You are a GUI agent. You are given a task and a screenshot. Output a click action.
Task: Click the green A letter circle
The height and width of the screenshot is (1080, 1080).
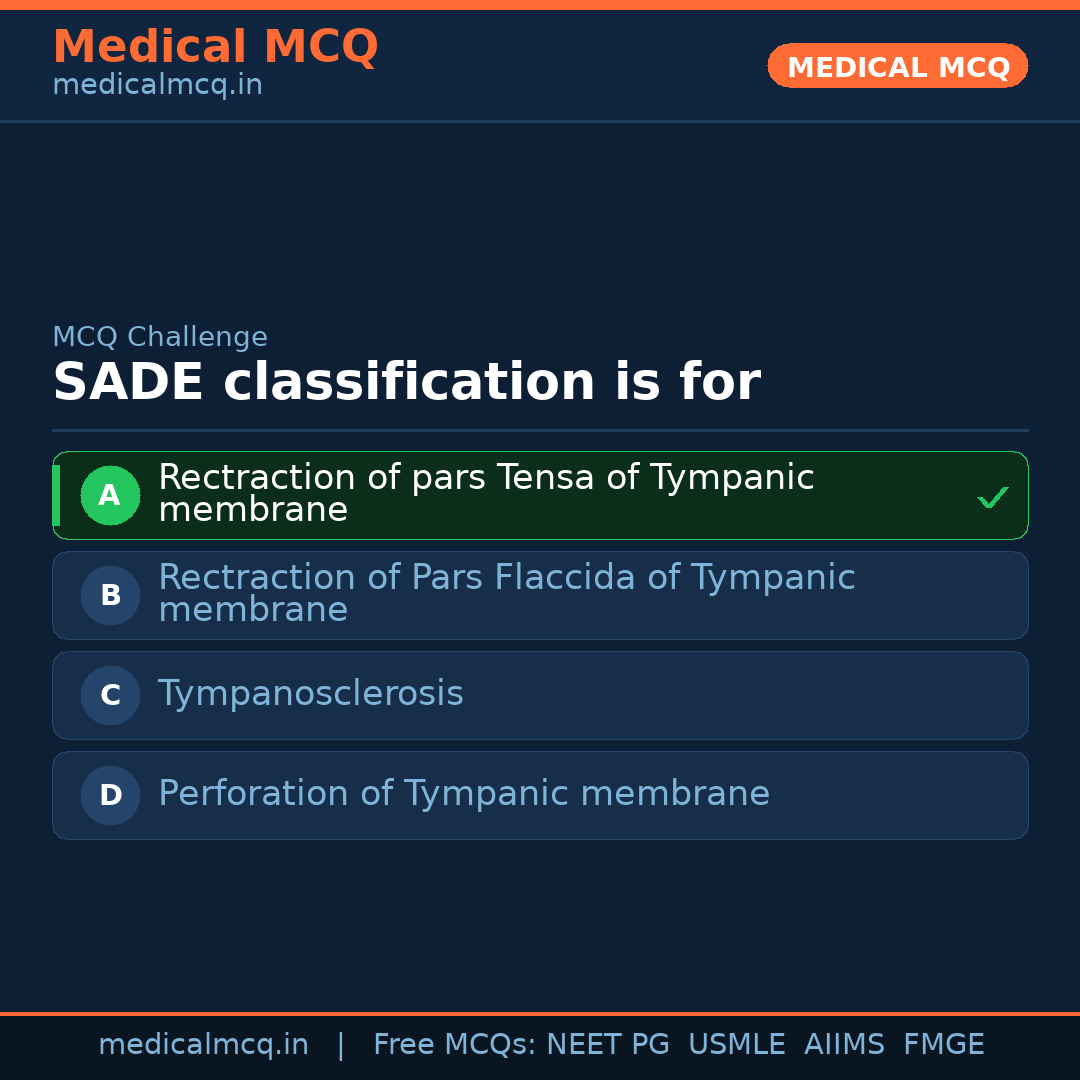tap(110, 495)
